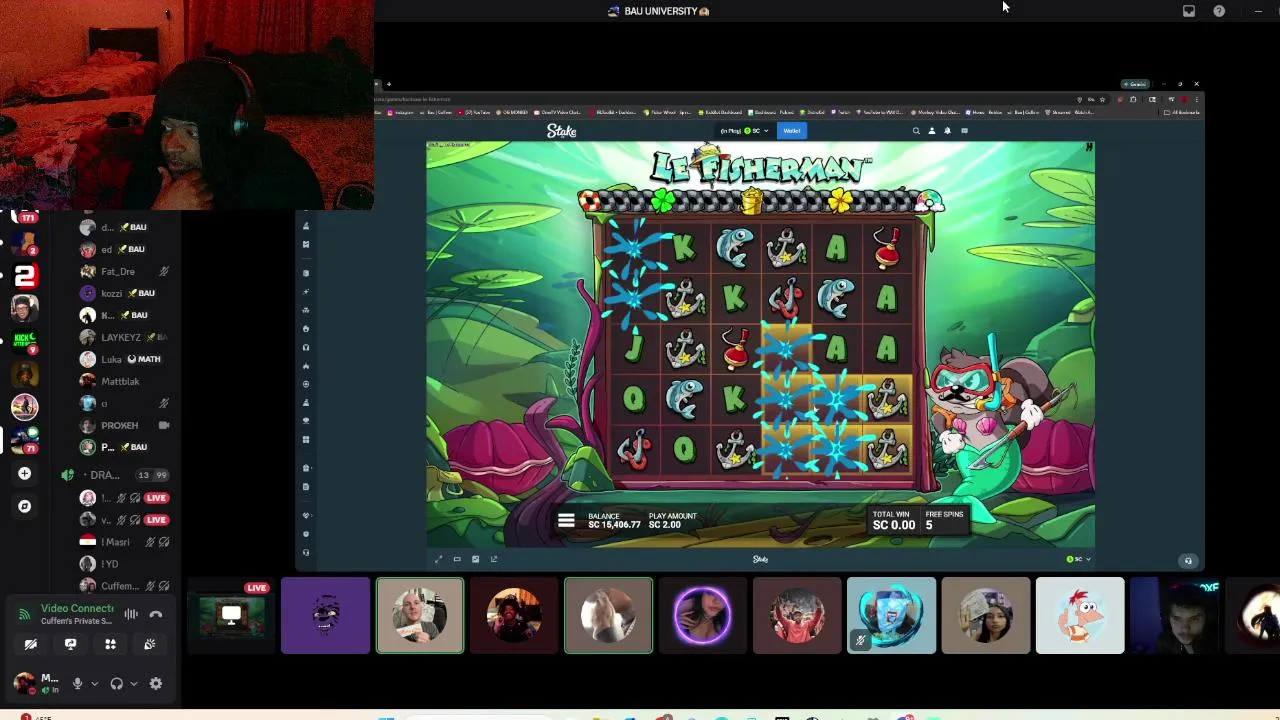Screen dimensions: 1280x720
Task: Select LAYKEYZ in the voice channel list
Action: [125, 337]
